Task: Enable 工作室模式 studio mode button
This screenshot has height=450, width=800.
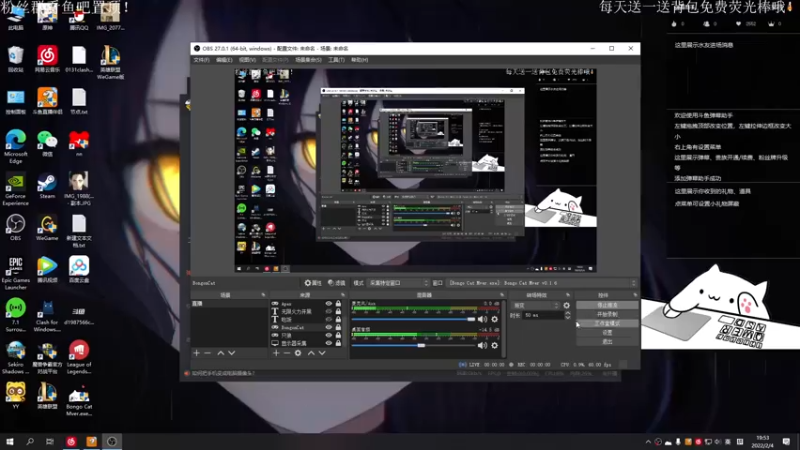Action: point(607,323)
